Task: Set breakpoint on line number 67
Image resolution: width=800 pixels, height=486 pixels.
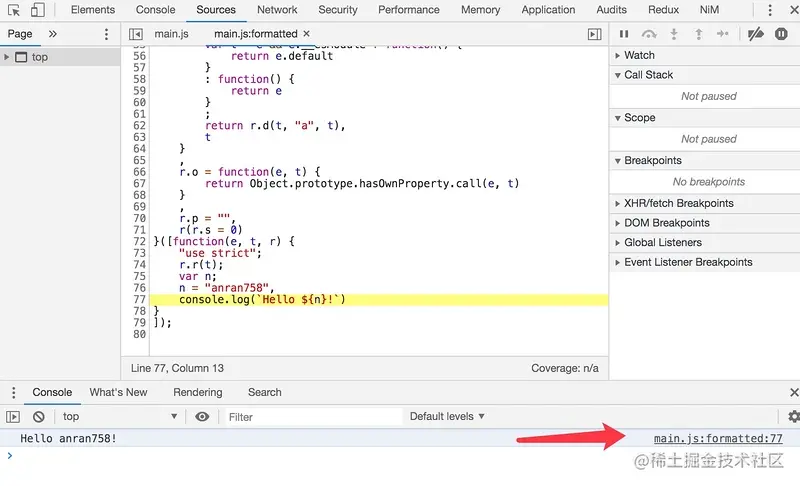Action: 139,184
